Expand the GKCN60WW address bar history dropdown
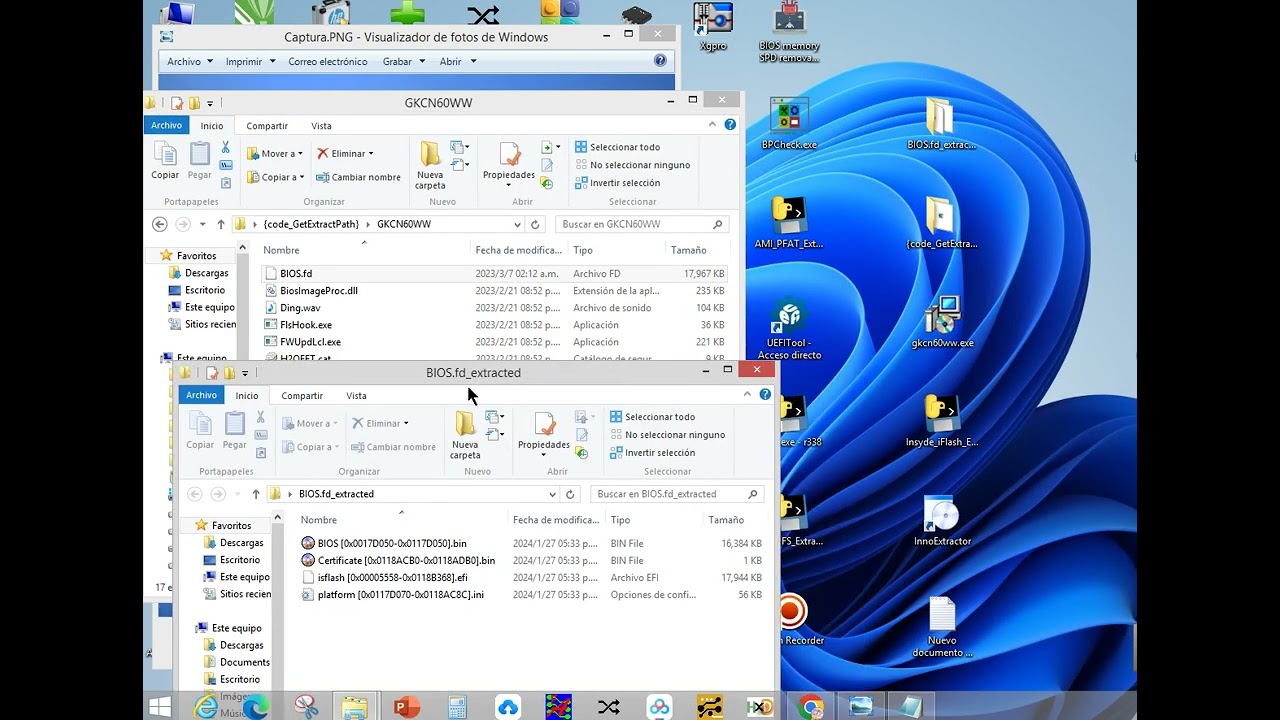 (517, 224)
